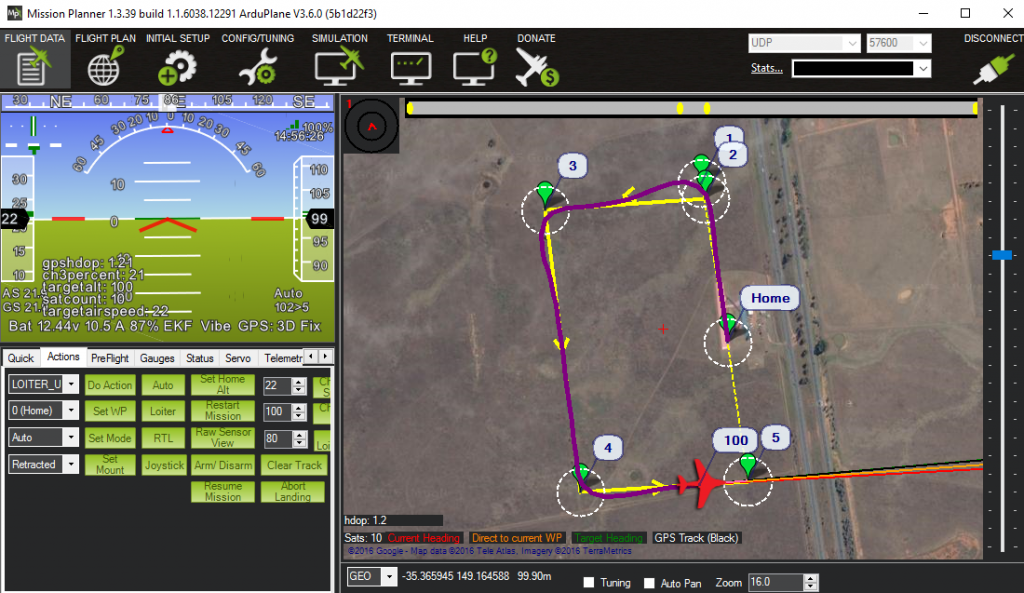The image size is (1024, 593).
Task: Click the Zoom level input field
Action: pos(776,583)
